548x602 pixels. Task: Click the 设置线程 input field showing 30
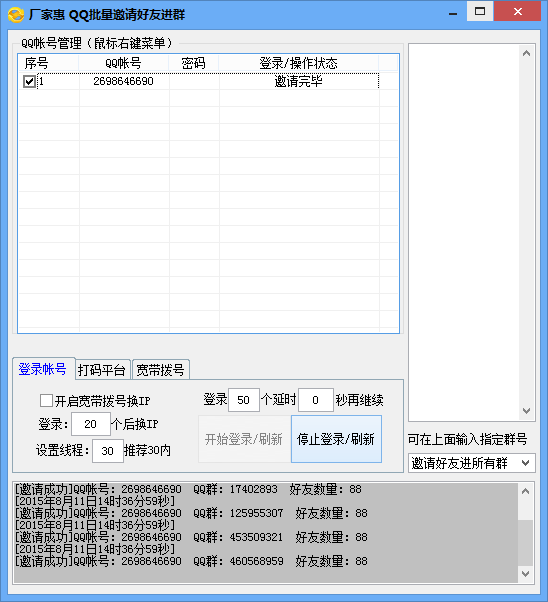point(108,451)
